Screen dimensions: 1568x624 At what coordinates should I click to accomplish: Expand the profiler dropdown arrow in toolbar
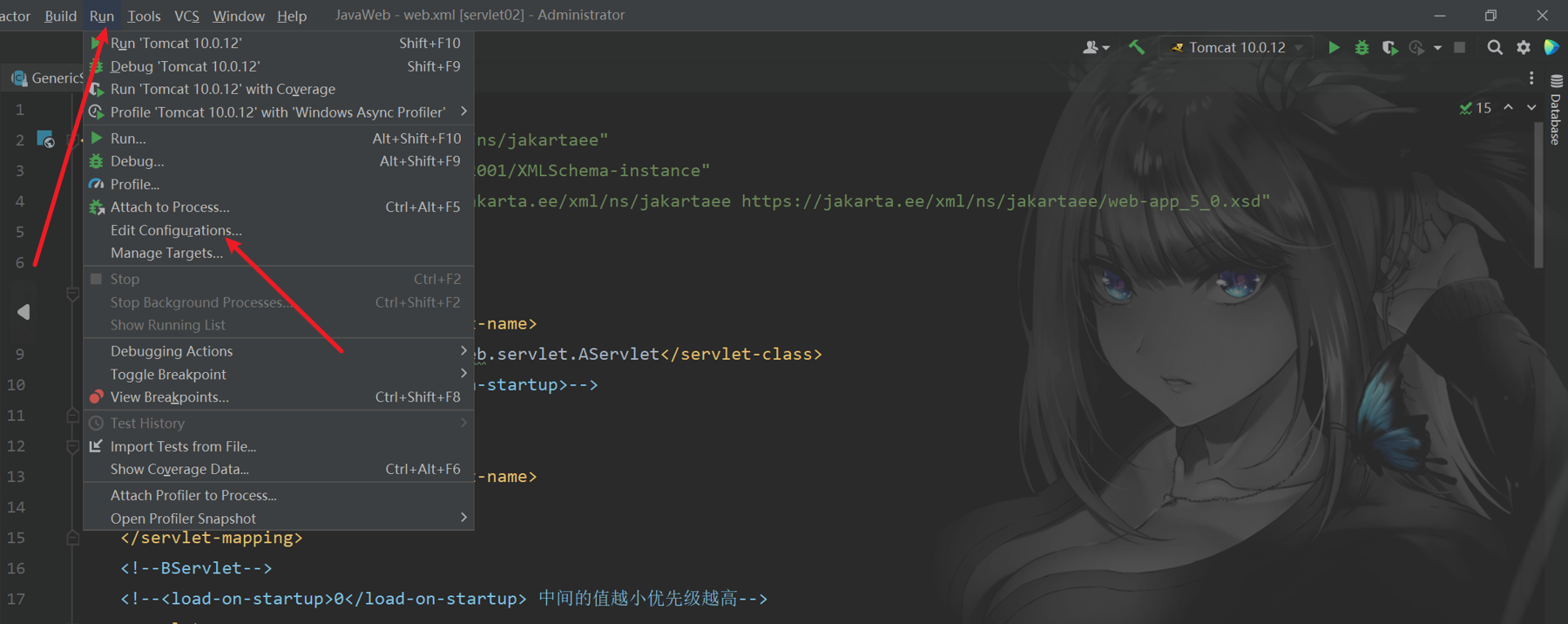click(1437, 48)
